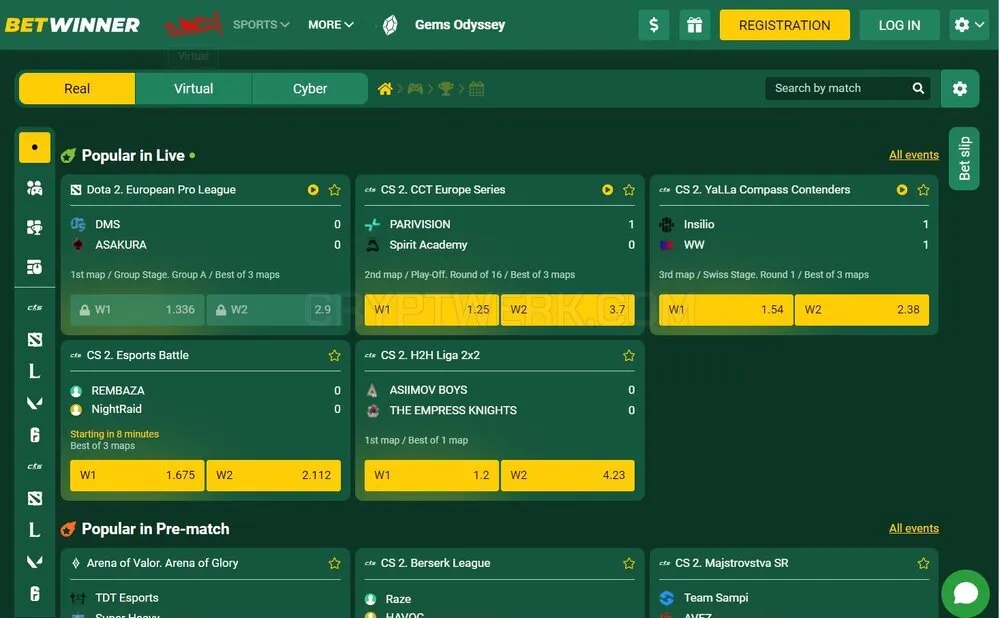Open the PARIVISION team row
The image size is (1000, 618).
click(x=499, y=224)
